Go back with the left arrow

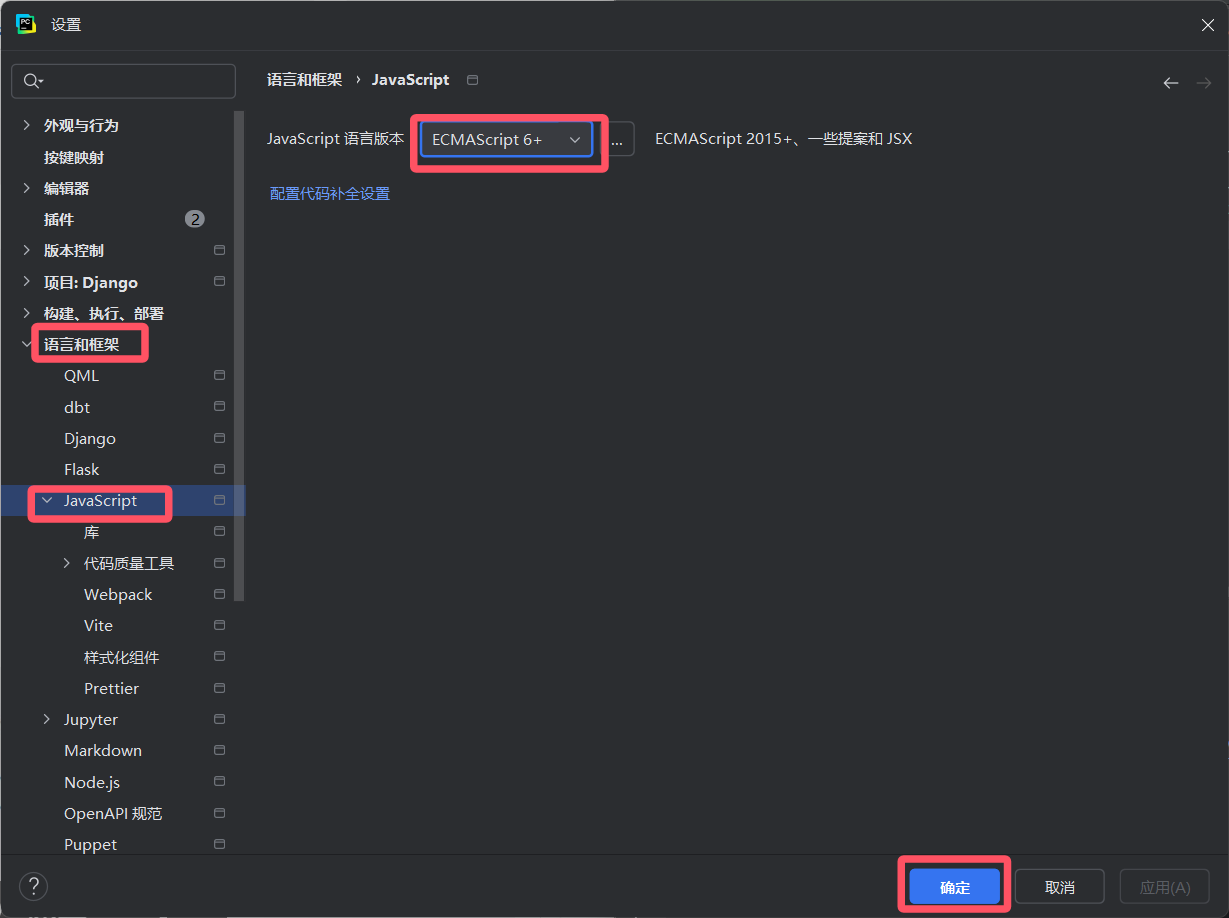pos(1170,83)
